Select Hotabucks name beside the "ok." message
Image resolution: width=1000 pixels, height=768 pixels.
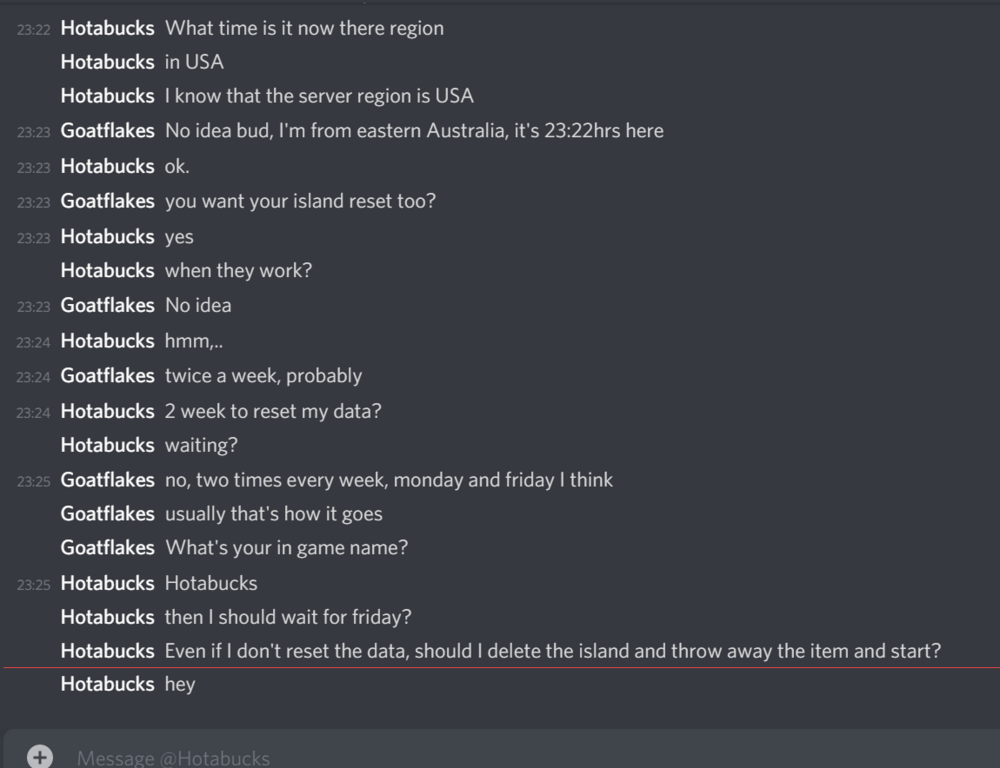click(x=107, y=166)
